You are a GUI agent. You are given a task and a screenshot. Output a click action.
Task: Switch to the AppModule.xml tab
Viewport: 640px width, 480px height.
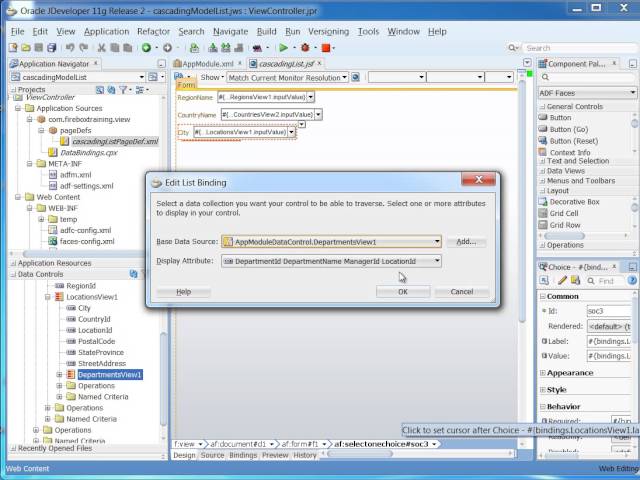tap(208, 64)
